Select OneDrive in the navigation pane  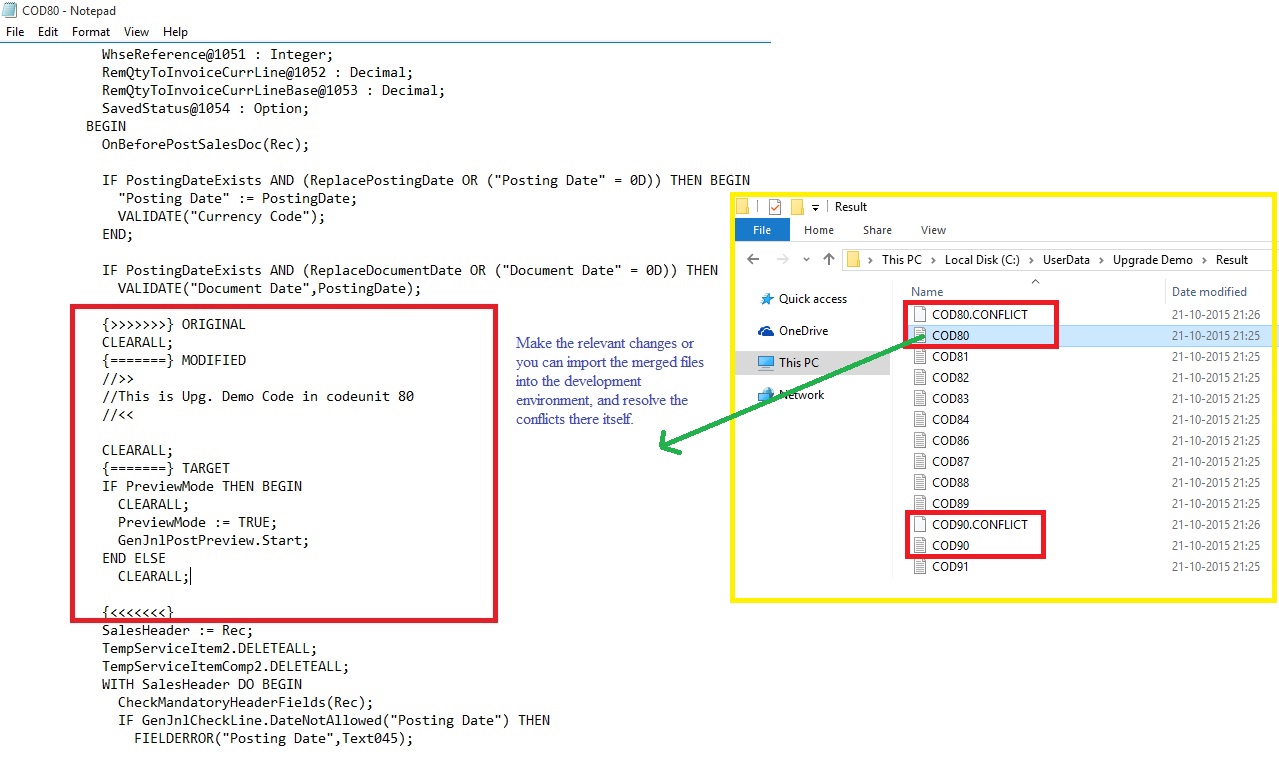click(x=803, y=331)
